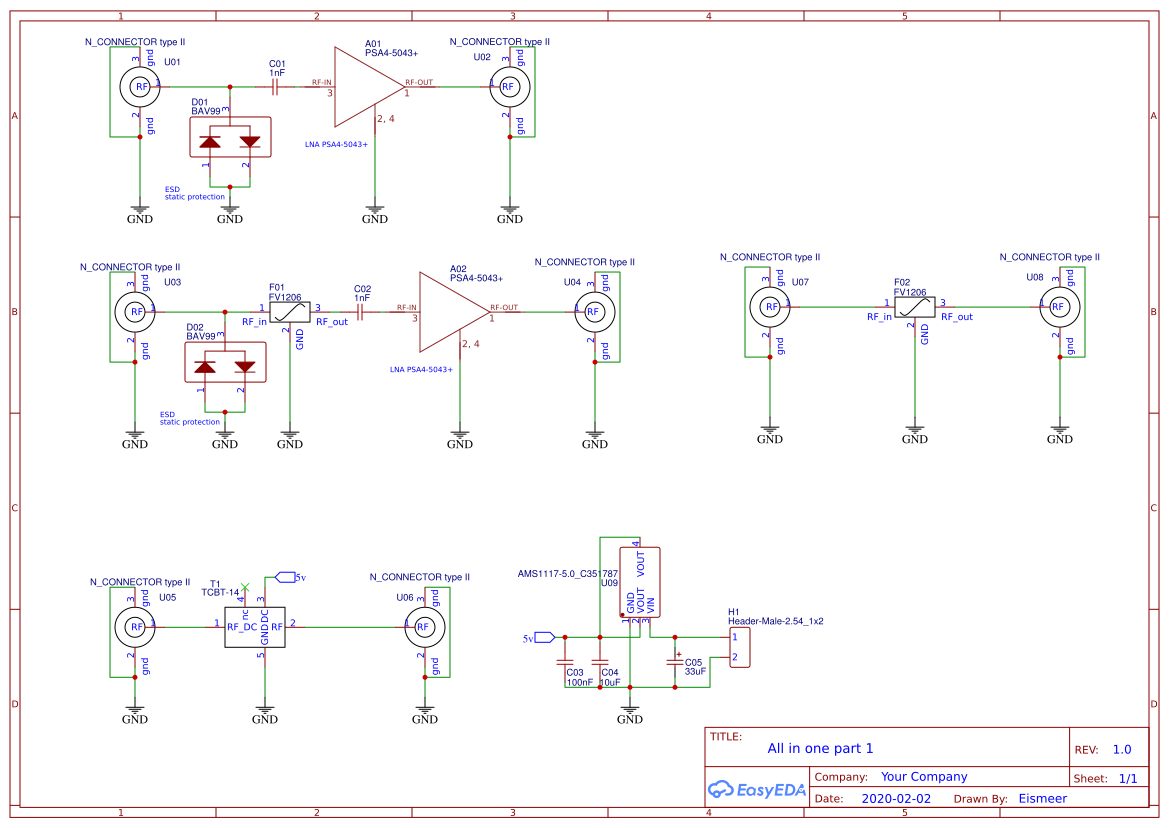Click the date 2020-02-02 field
This screenshot has height=828, width=1169.
click(x=897, y=798)
